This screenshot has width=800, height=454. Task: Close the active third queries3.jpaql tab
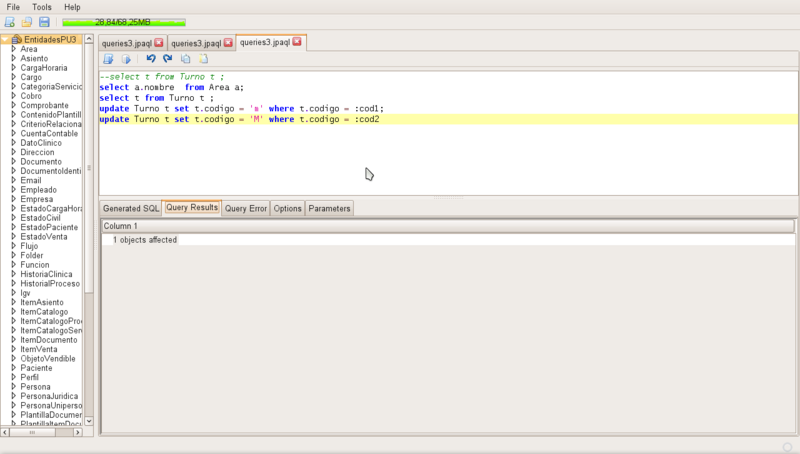point(297,42)
